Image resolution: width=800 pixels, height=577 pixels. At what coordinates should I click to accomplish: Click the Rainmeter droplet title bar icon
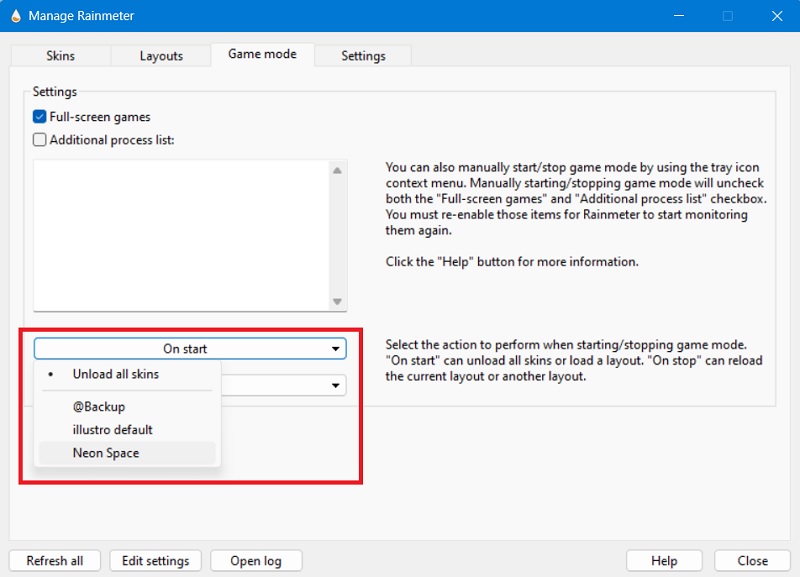[14, 16]
